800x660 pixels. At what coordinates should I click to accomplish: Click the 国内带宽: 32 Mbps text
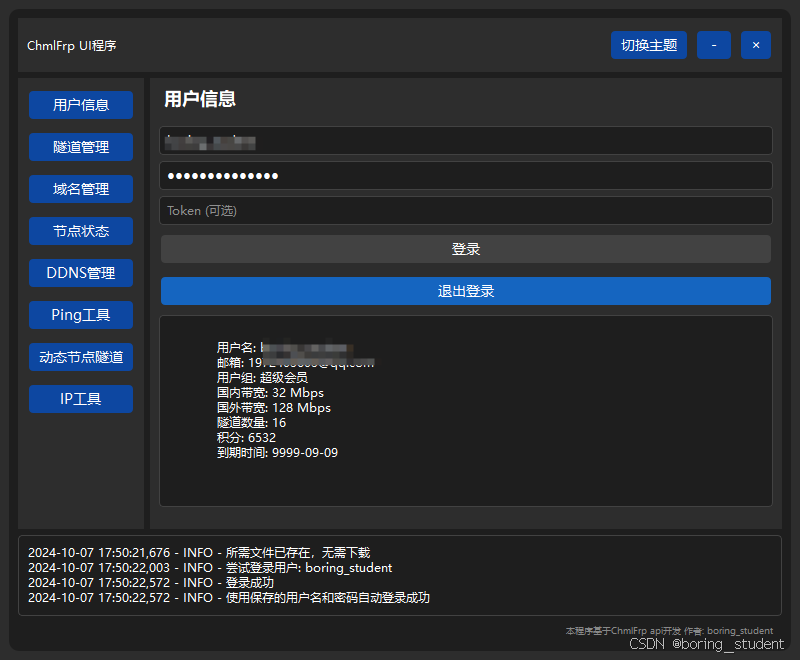(x=270, y=393)
